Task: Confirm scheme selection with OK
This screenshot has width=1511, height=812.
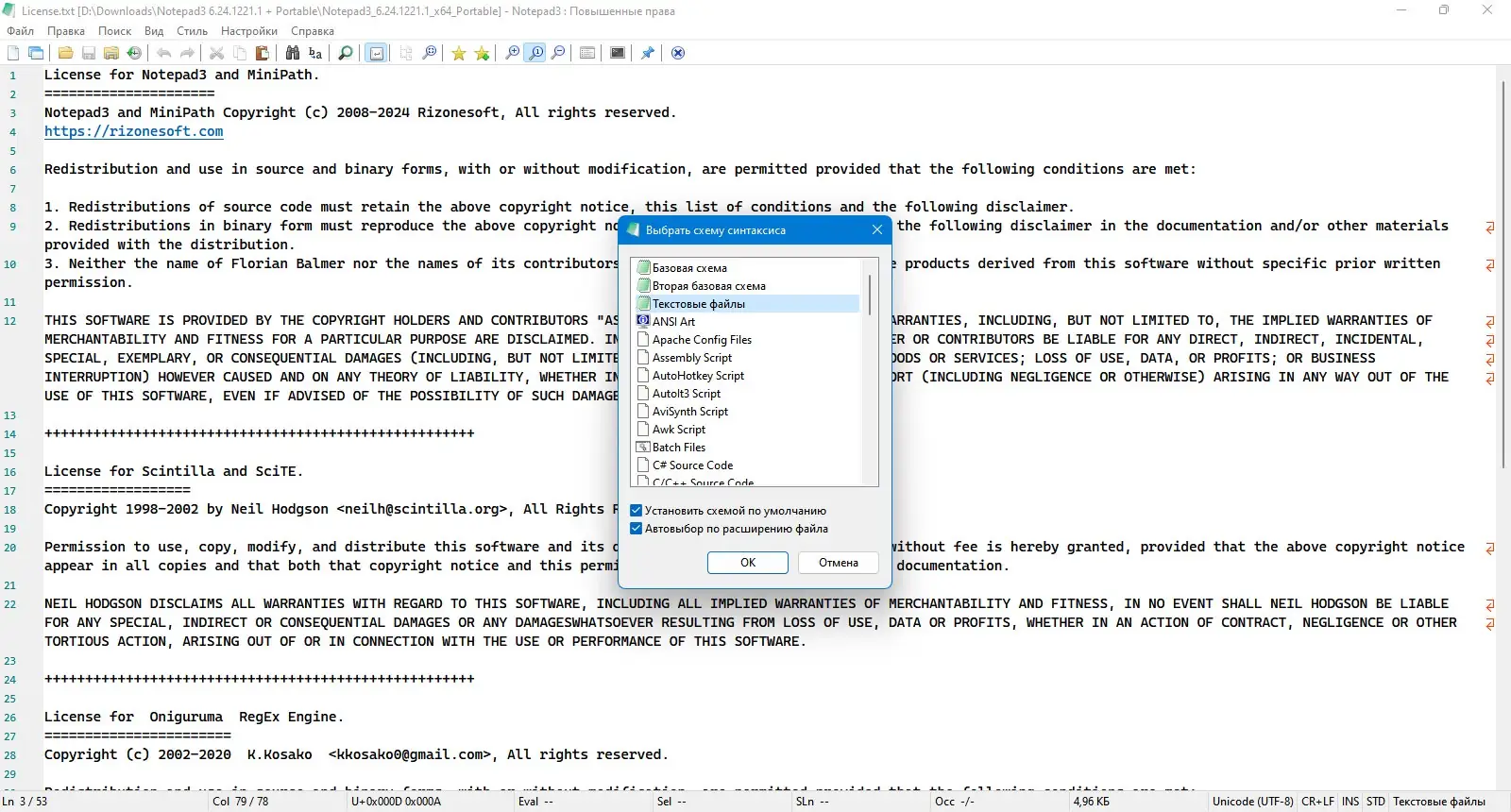Action: click(748, 563)
